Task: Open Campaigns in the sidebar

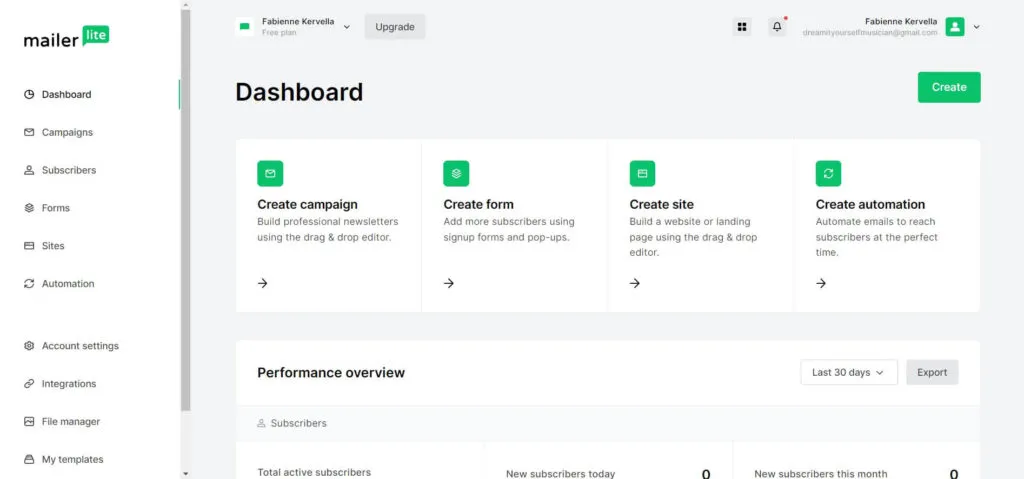Action: tap(67, 132)
